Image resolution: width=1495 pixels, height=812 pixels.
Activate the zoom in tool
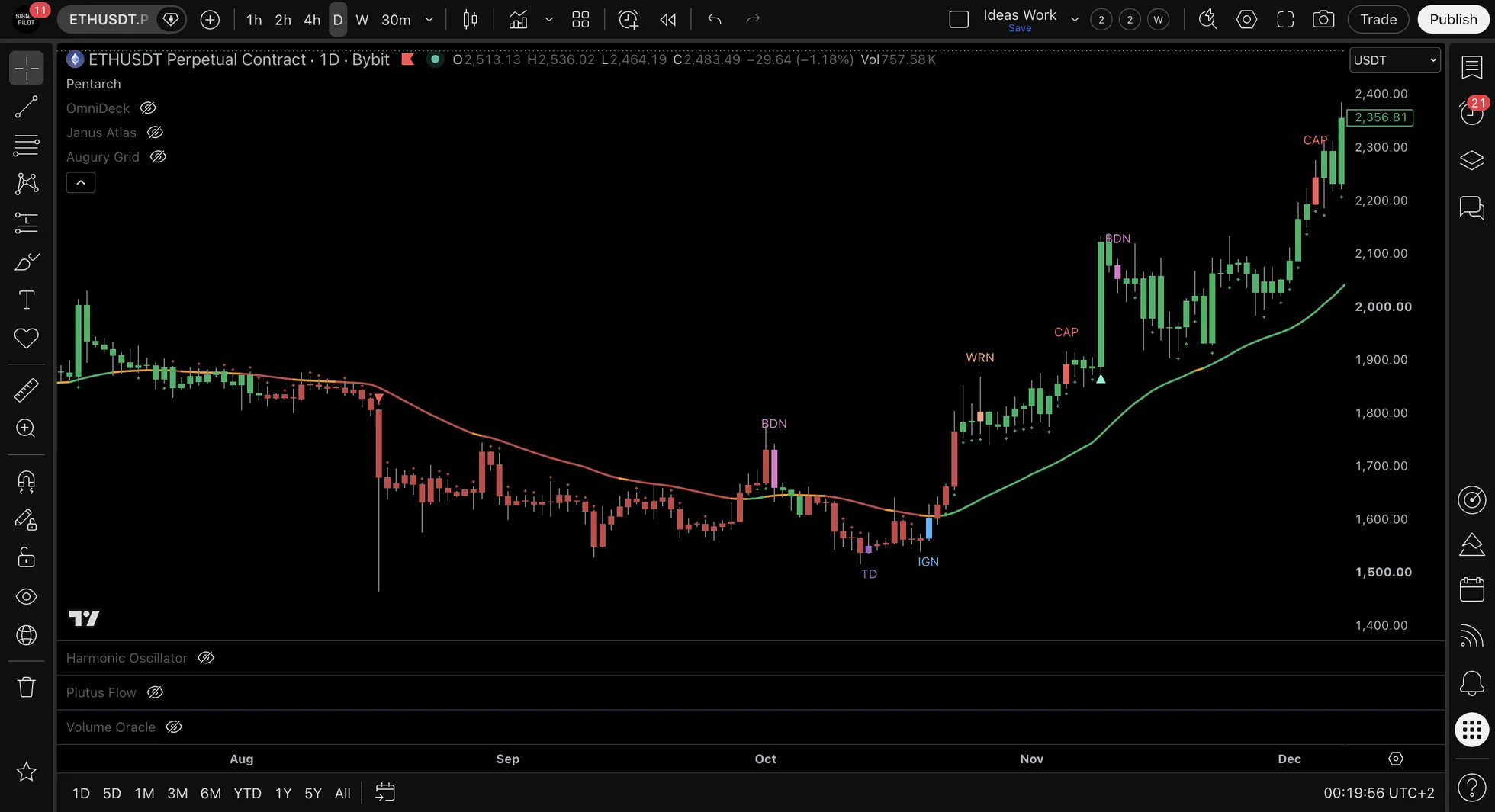(26, 428)
